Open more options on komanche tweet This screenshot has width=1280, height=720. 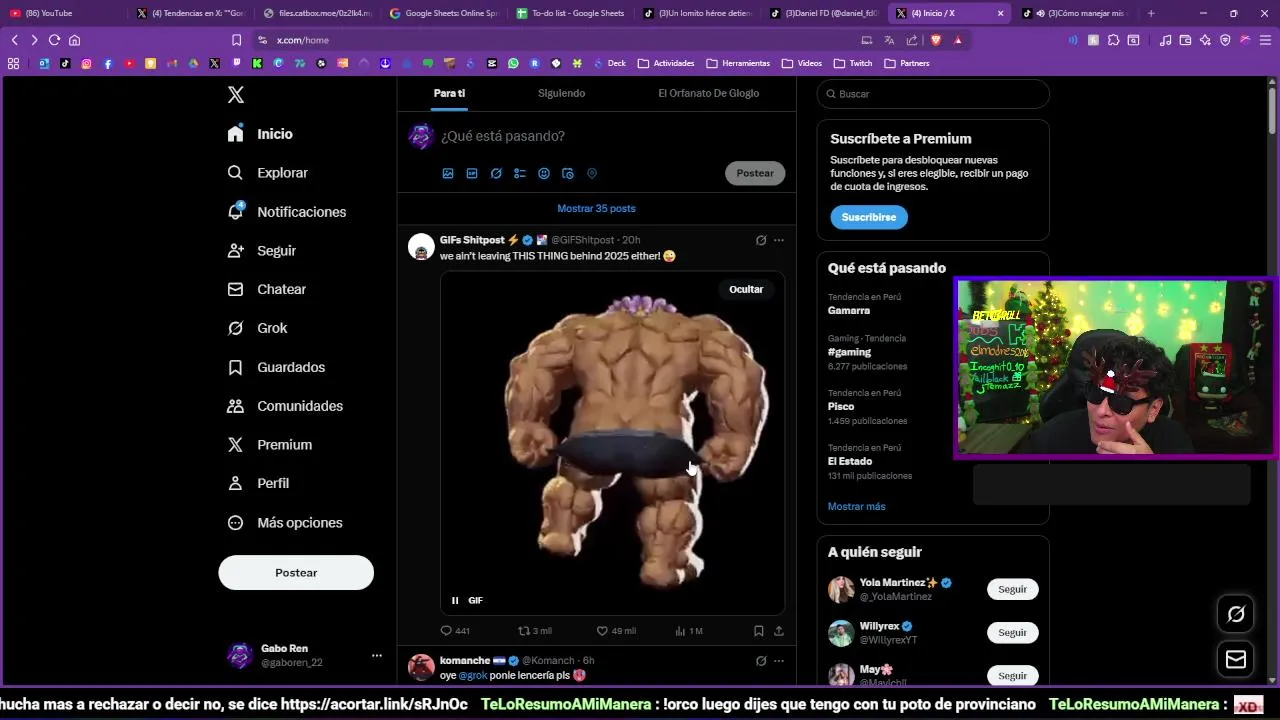click(x=779, y=661)
